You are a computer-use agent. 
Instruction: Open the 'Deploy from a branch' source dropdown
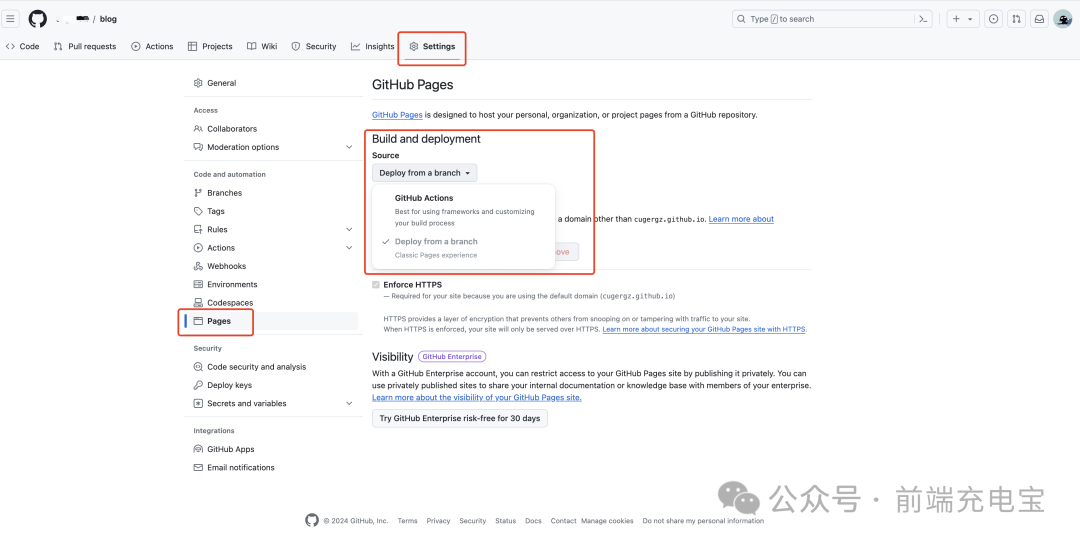coord(424,173)
